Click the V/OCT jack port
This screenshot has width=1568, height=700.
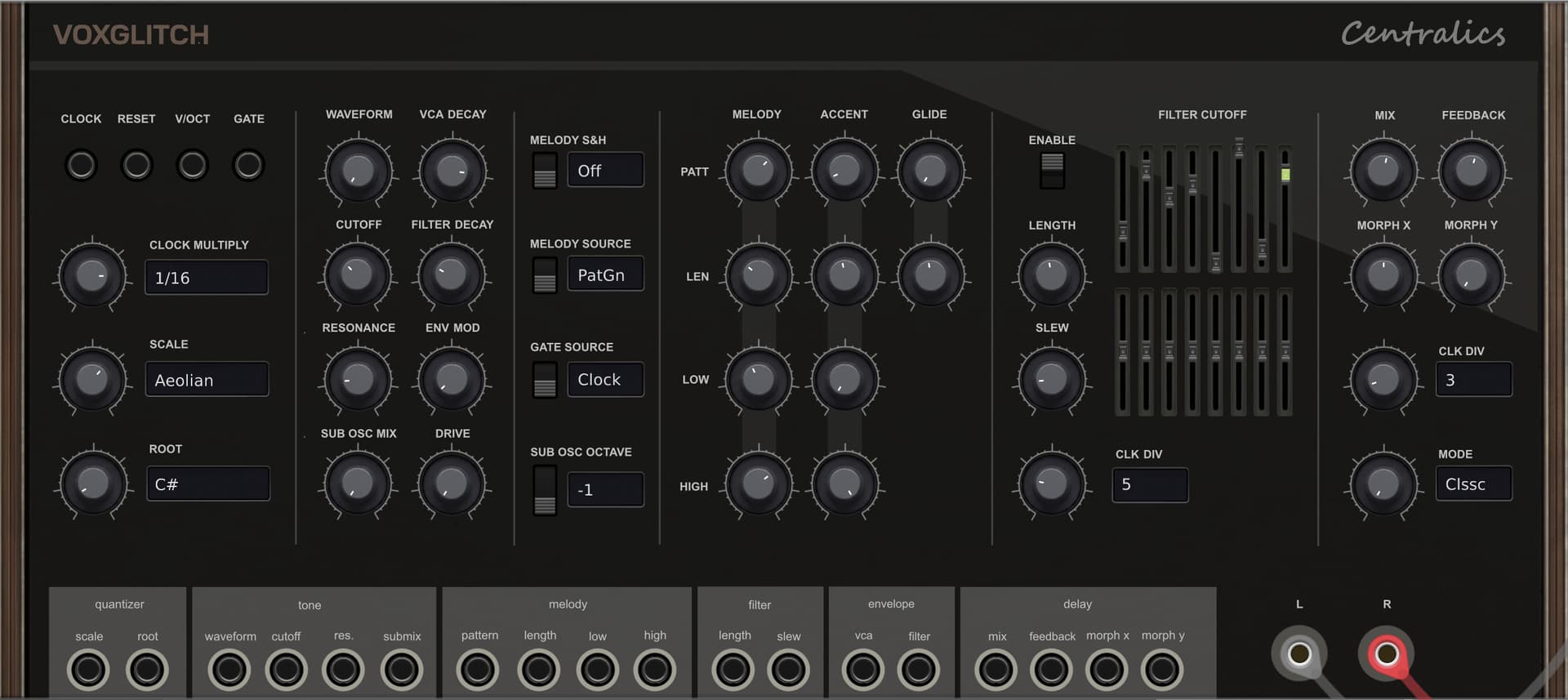193,165
